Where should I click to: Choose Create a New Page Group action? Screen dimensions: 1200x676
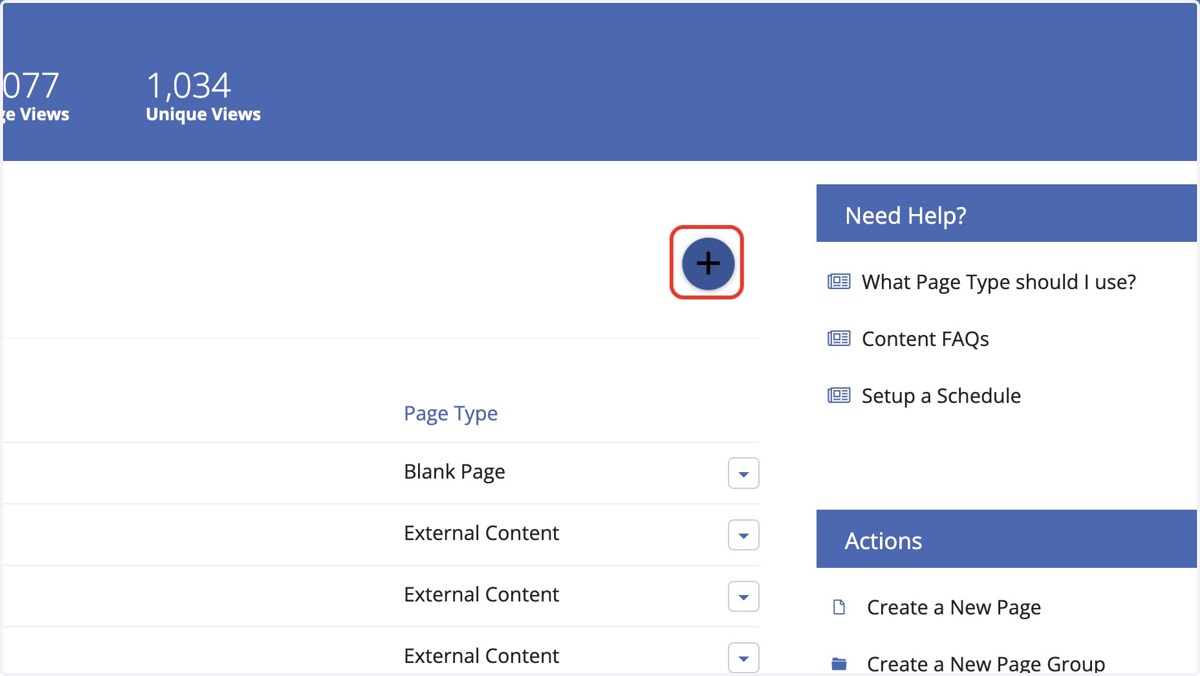tap(986, 664)
